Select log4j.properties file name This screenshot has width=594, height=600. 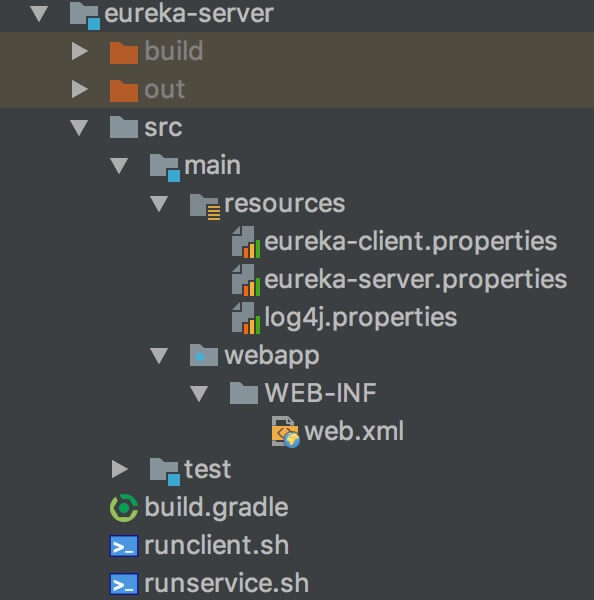(x=361, y=318)
